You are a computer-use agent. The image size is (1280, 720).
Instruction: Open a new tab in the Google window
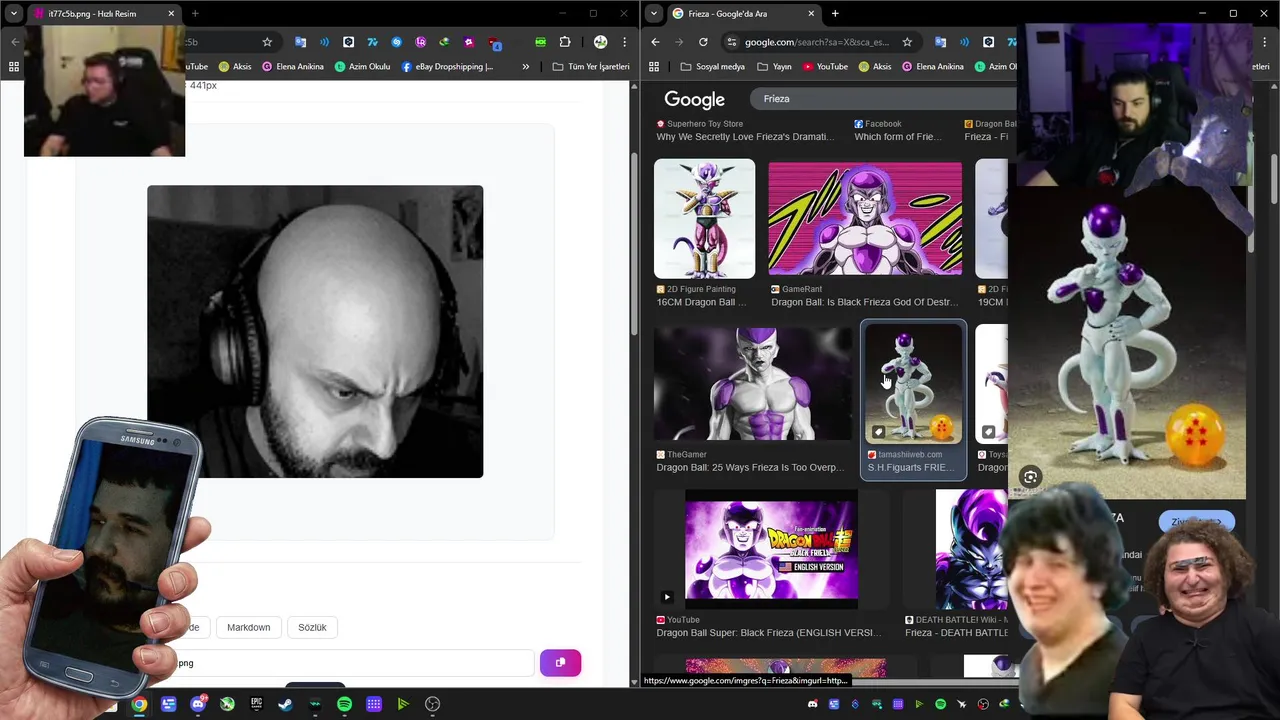point(835,13)
